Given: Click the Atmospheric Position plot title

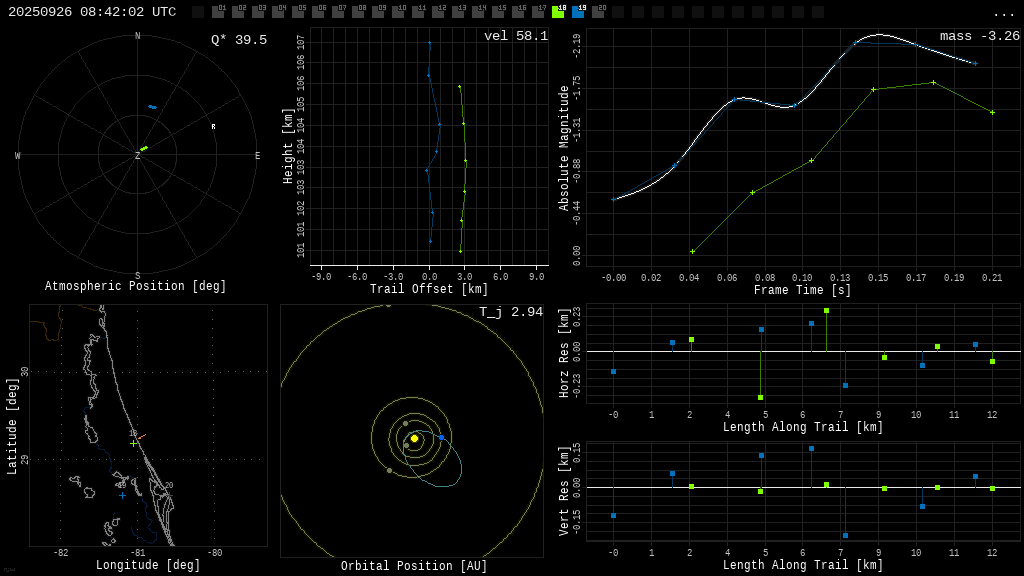Looking at the screenshot, I should click(135, 286).
